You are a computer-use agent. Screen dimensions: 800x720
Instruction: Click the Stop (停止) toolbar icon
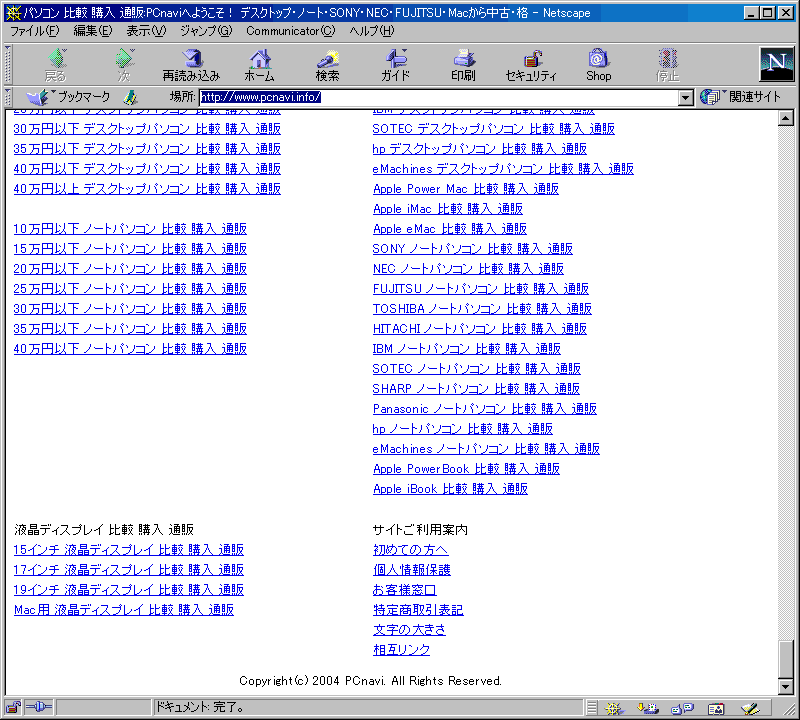click(667, 65)
